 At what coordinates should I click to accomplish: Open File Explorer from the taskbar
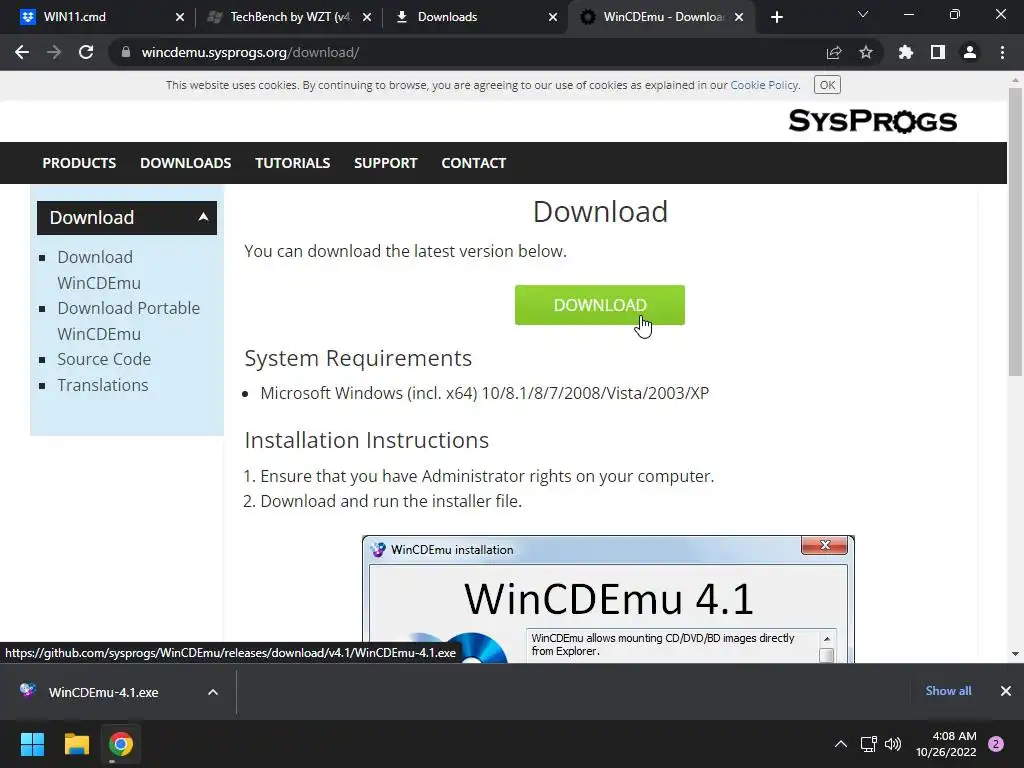(x=76, y=744)
